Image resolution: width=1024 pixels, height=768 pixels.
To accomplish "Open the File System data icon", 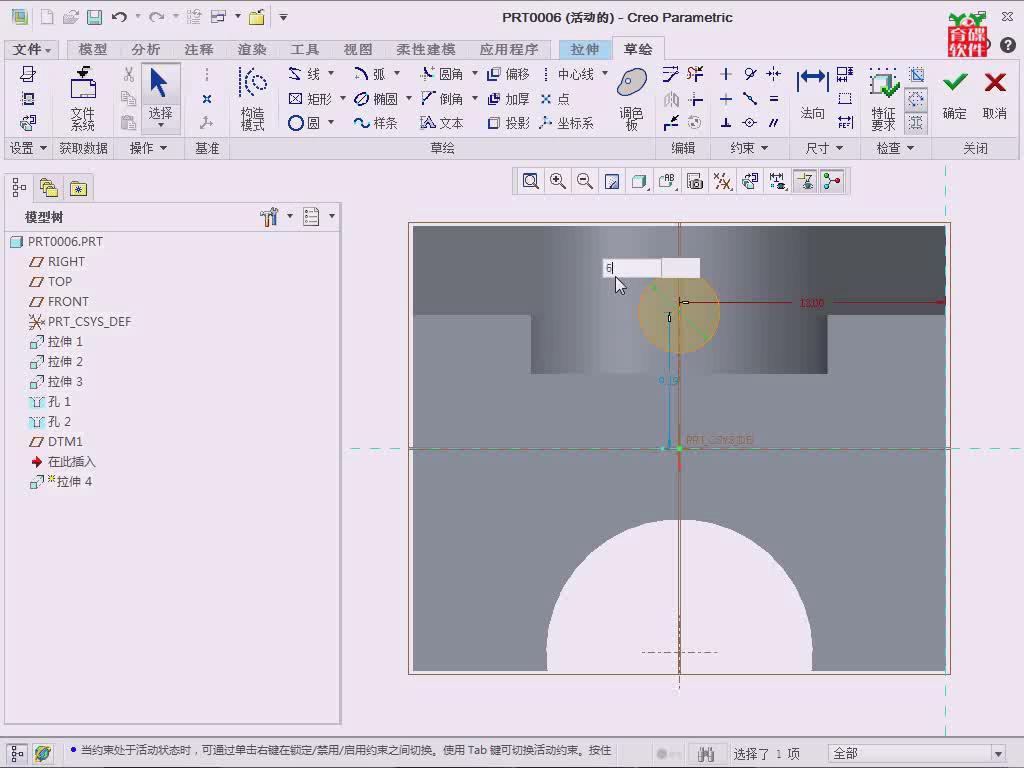I will point(83,98).
